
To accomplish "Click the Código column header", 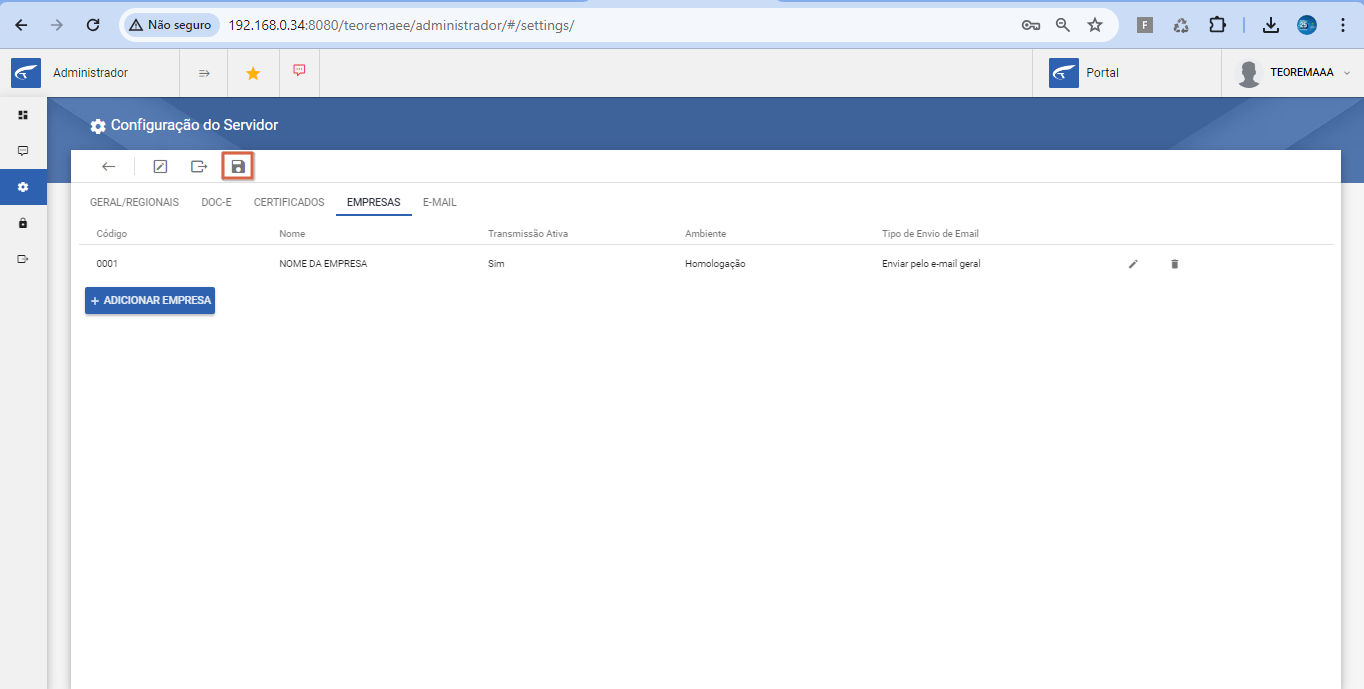I will coord(112,234).
